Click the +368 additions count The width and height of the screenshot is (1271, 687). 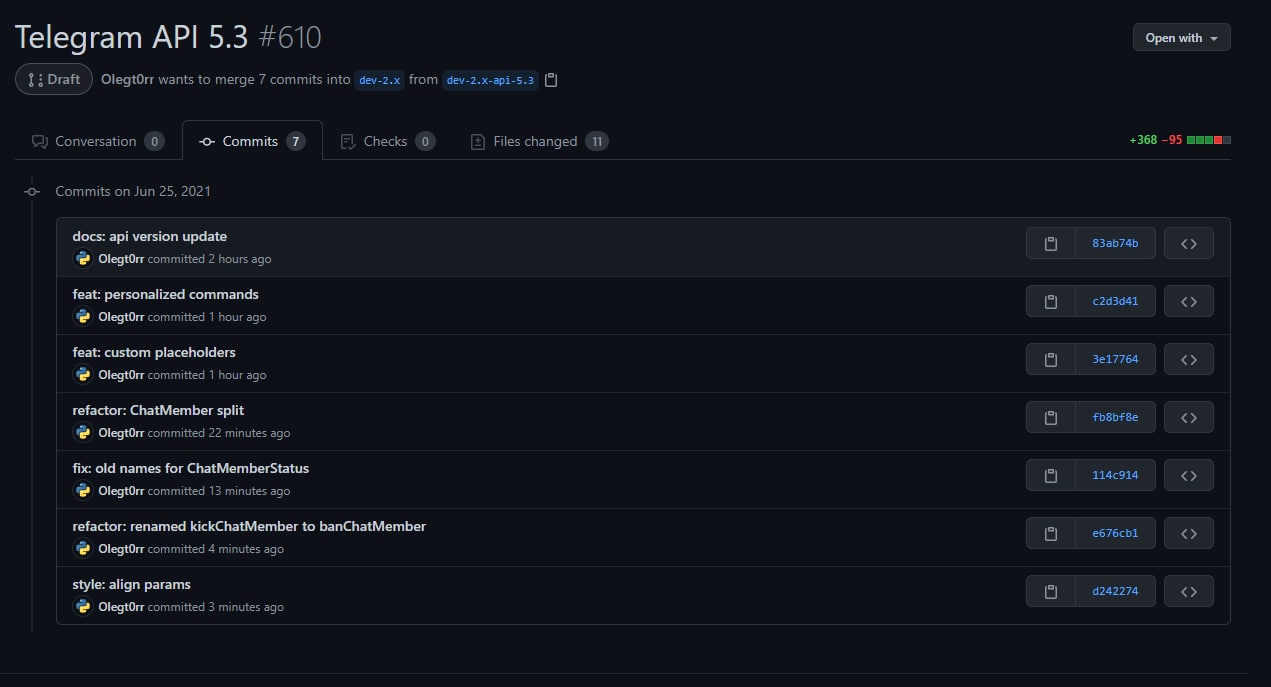(x=1143, y=140)
